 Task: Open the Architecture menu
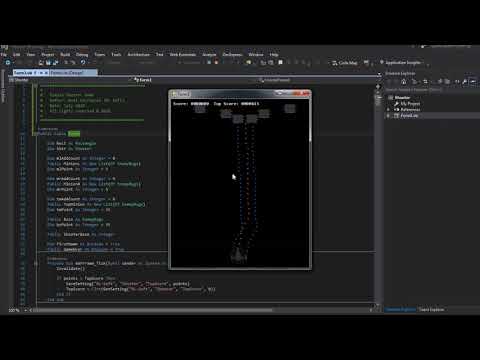point(139,54)
